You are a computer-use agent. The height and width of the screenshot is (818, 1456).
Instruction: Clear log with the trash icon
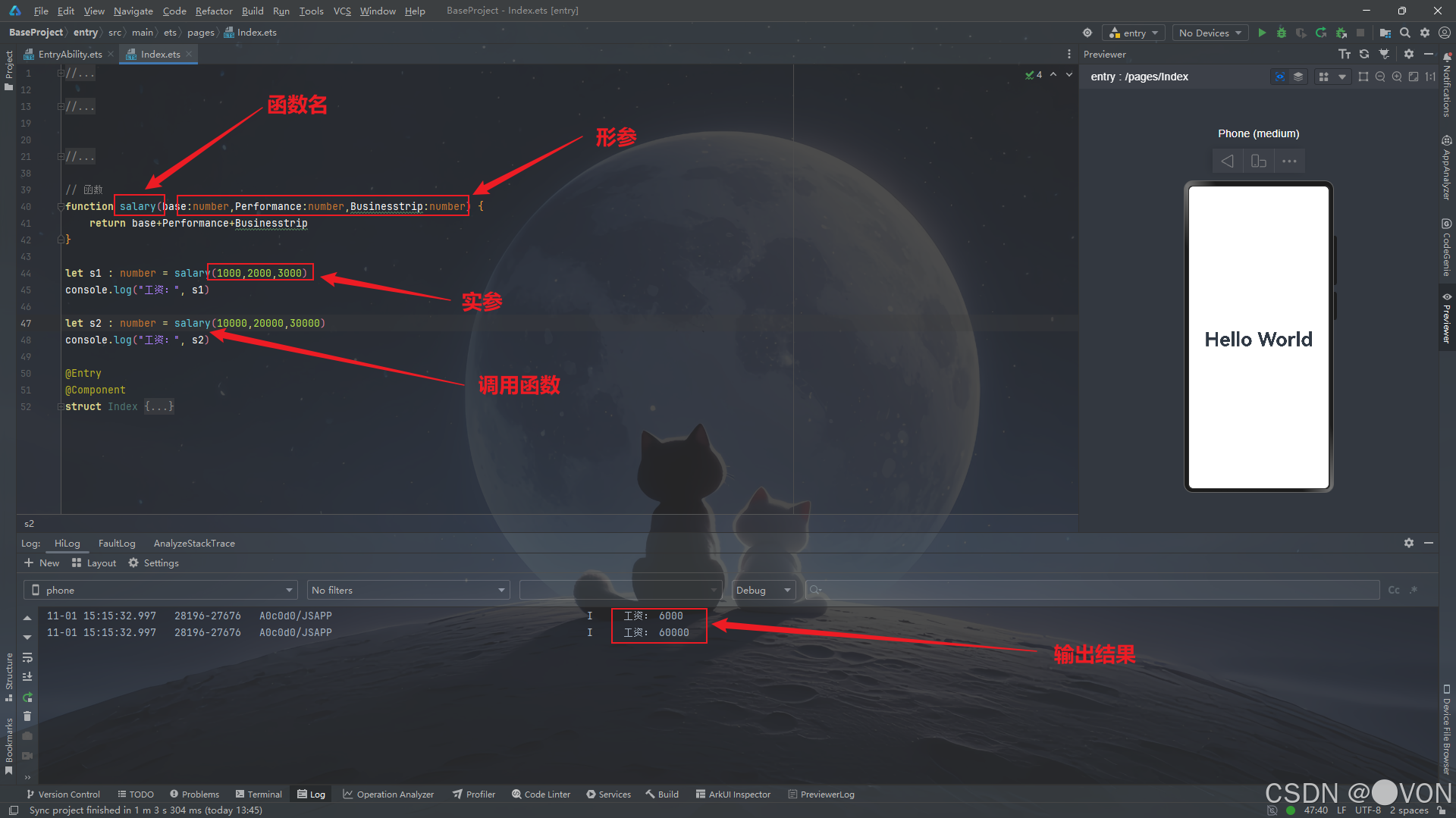click(27, 716)
